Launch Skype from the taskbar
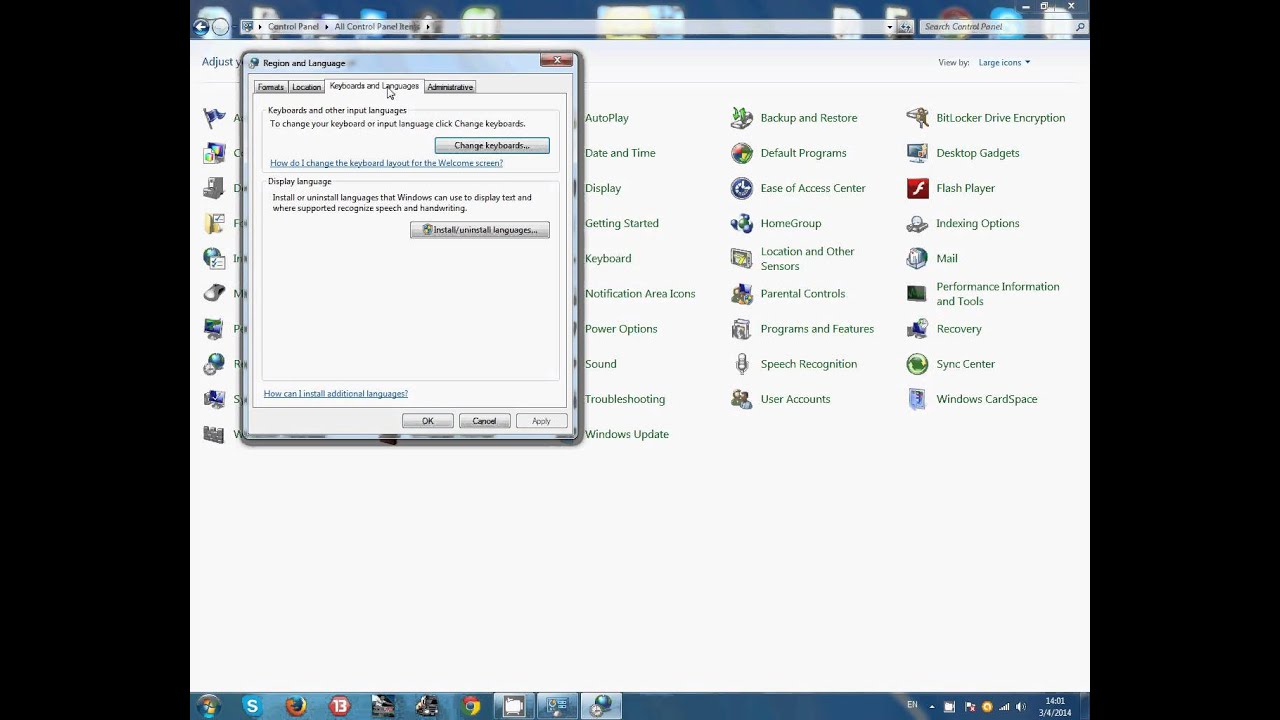Screen dimensions: 1280x720 pos(252,706)
